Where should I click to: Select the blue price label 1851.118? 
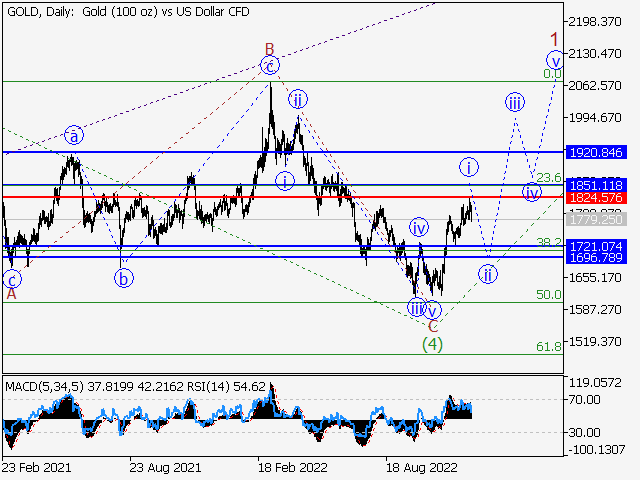[x=596, y=185]
